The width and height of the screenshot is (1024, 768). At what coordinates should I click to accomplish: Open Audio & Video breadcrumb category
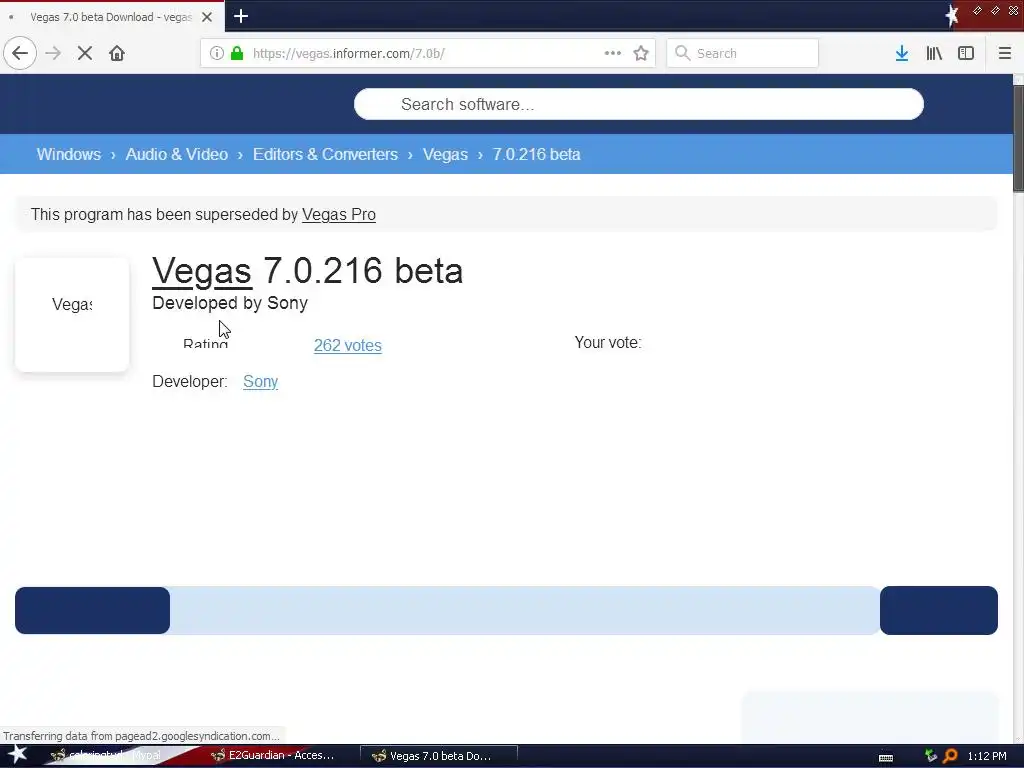click(x=176, y=154)
